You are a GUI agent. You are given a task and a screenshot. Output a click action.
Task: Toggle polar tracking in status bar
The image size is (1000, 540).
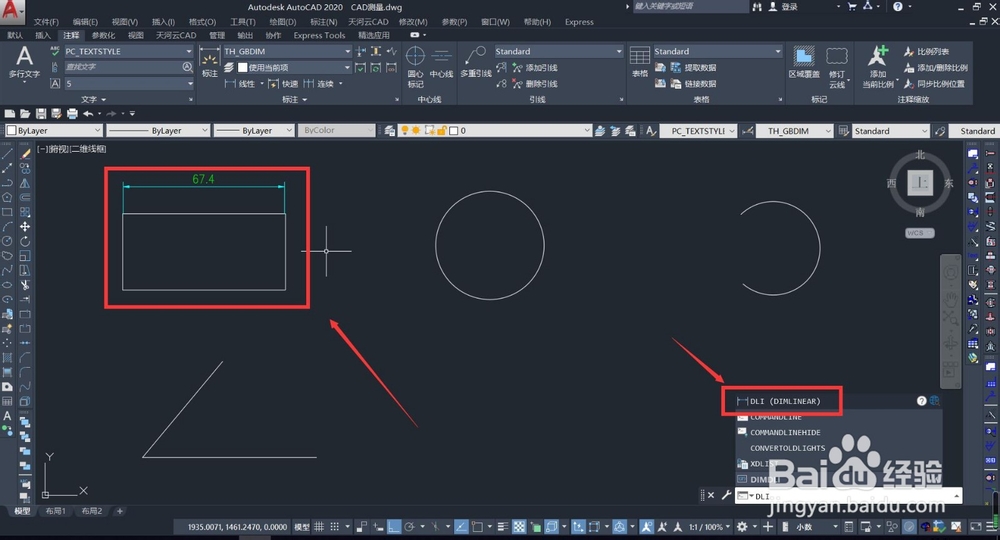410,527
